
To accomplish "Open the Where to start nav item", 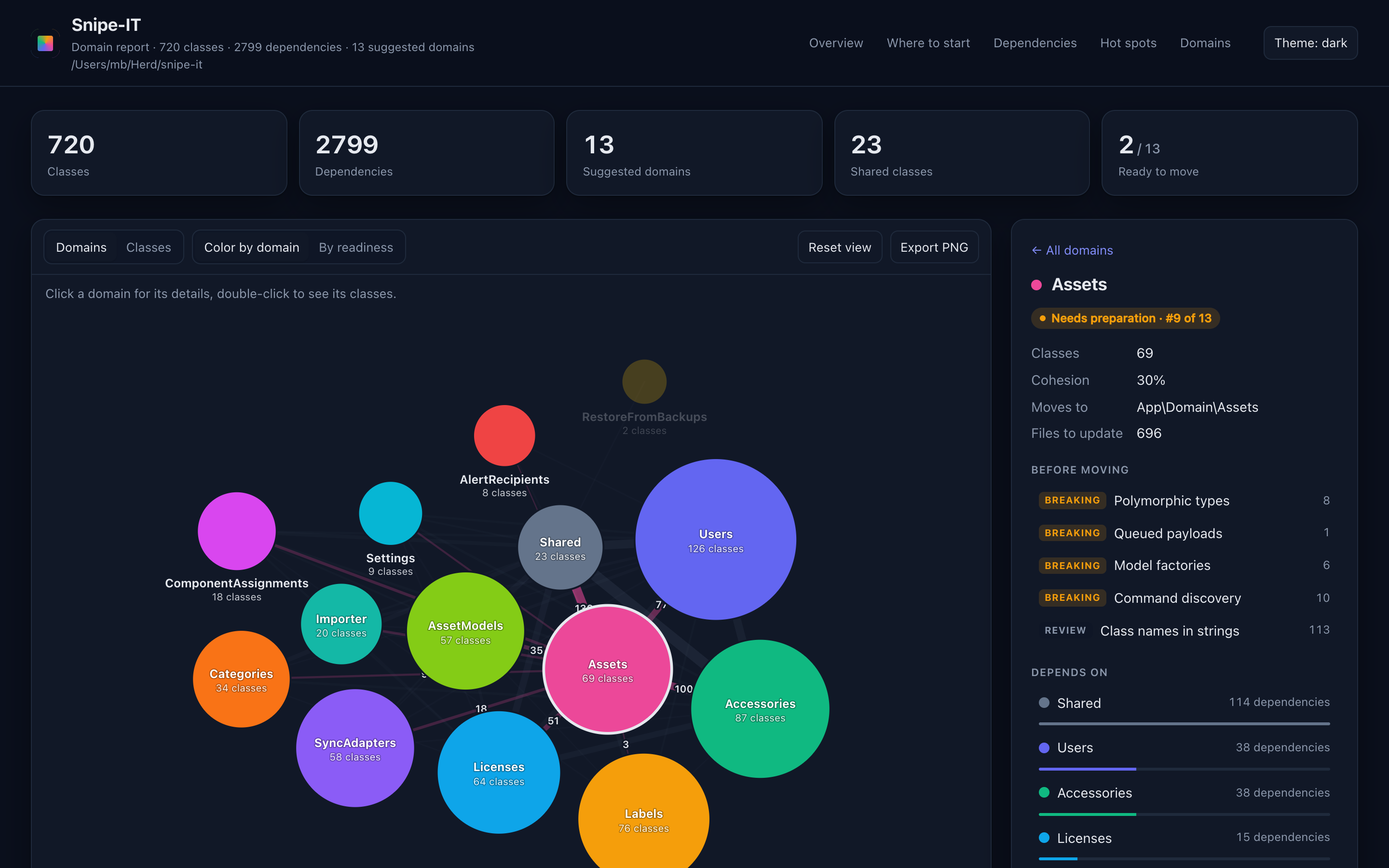I will coord(928,43).
